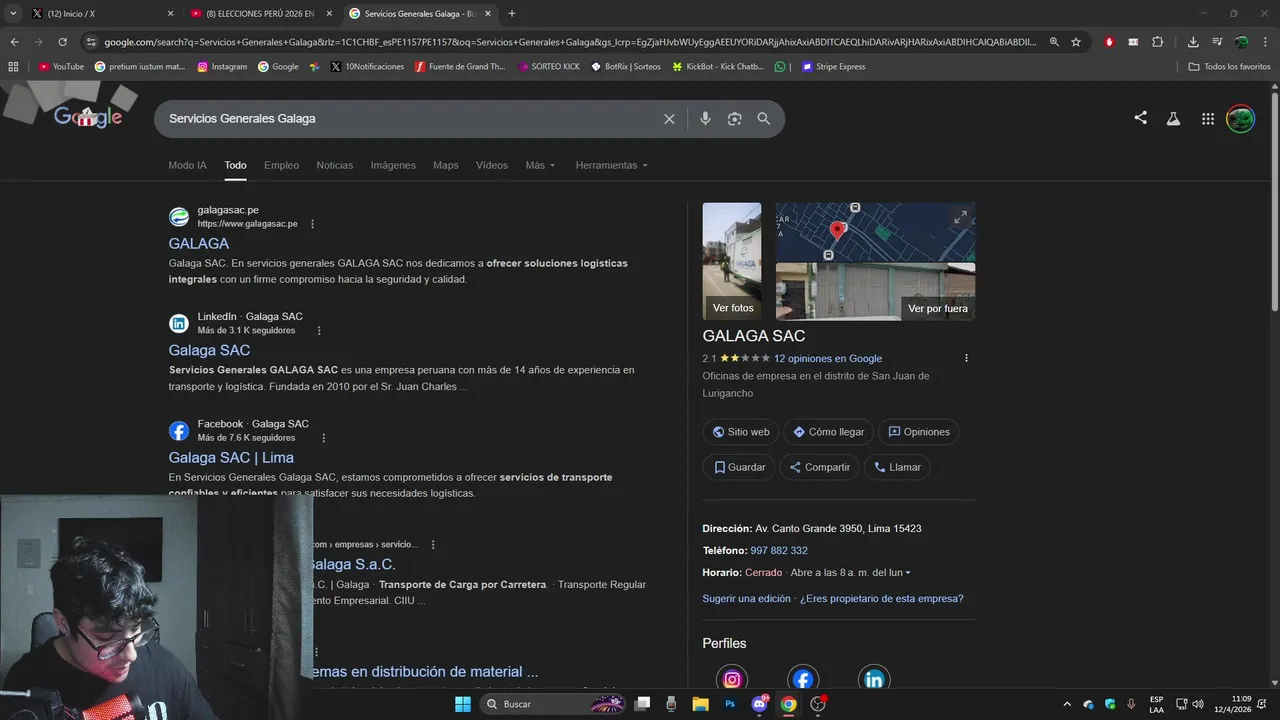Image resolution: width=1280 pixels, height=720 pixels.
Task: Open more options for GALAGA SAC panel
Action: 966,358
